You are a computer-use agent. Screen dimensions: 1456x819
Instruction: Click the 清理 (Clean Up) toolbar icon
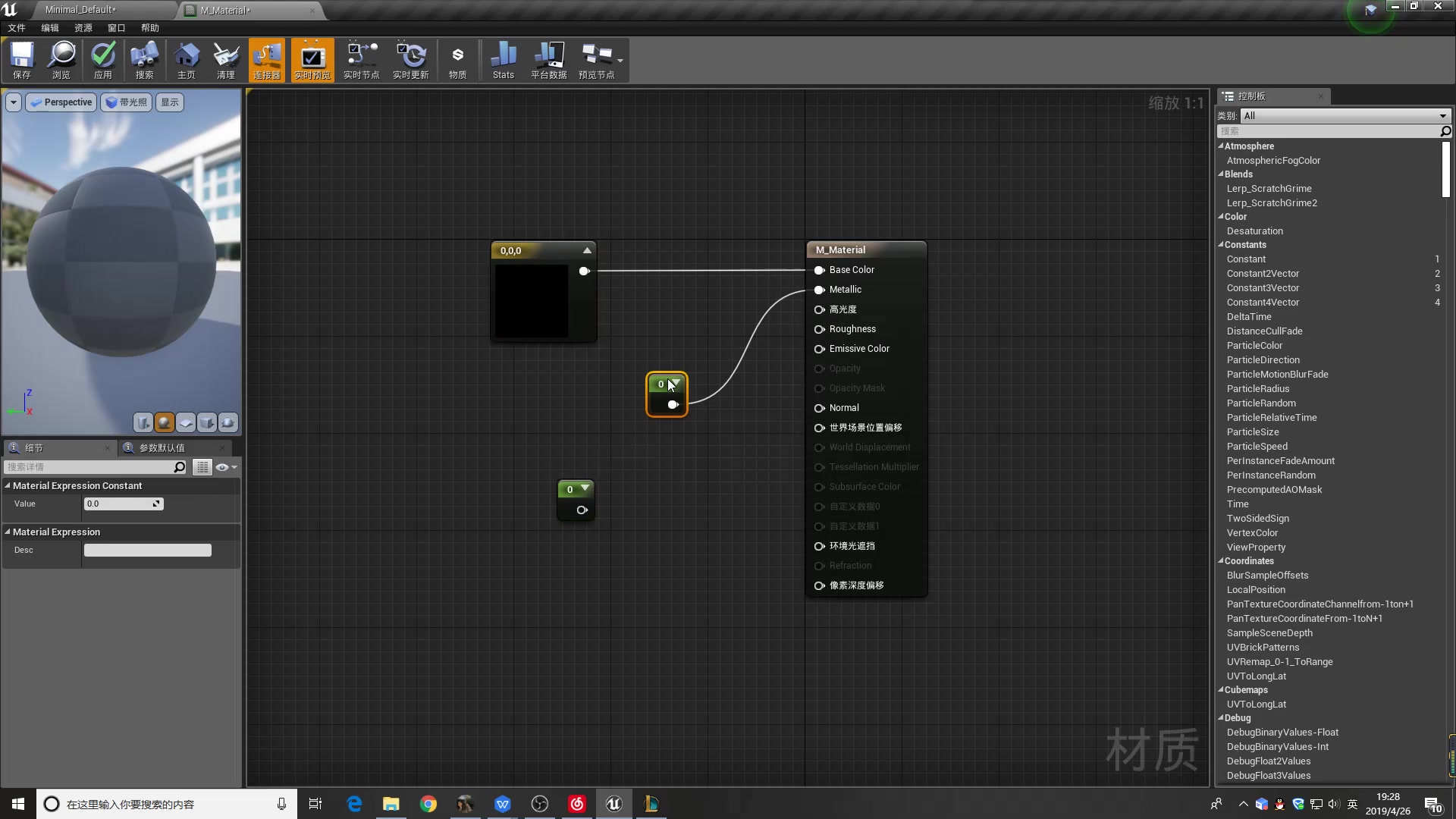tap(224, 60)
